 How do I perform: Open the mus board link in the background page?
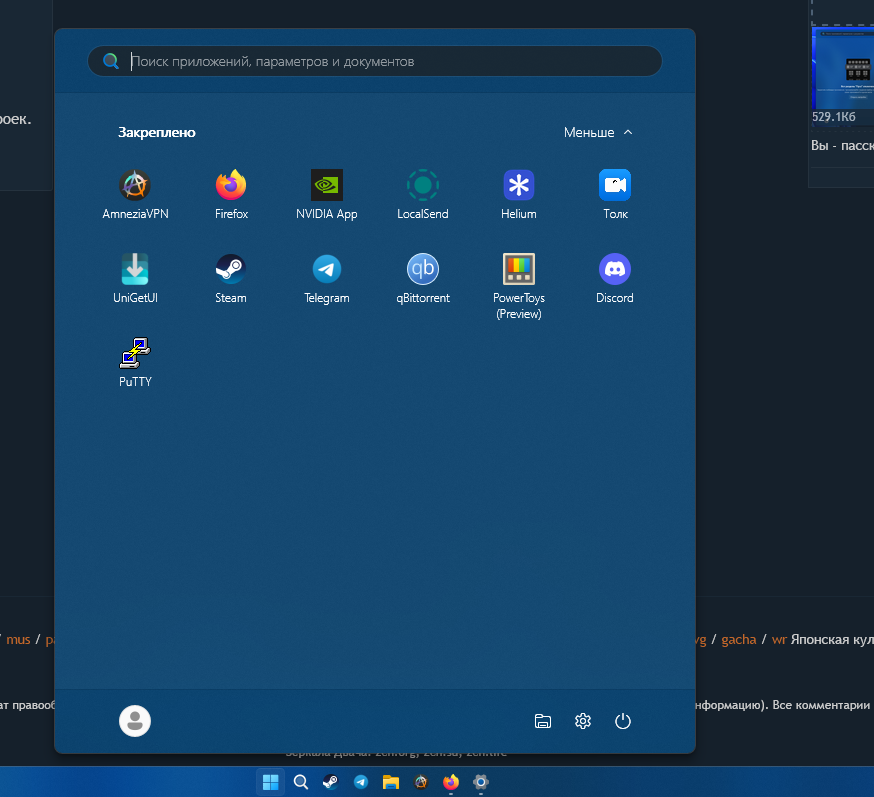(18, 640)
